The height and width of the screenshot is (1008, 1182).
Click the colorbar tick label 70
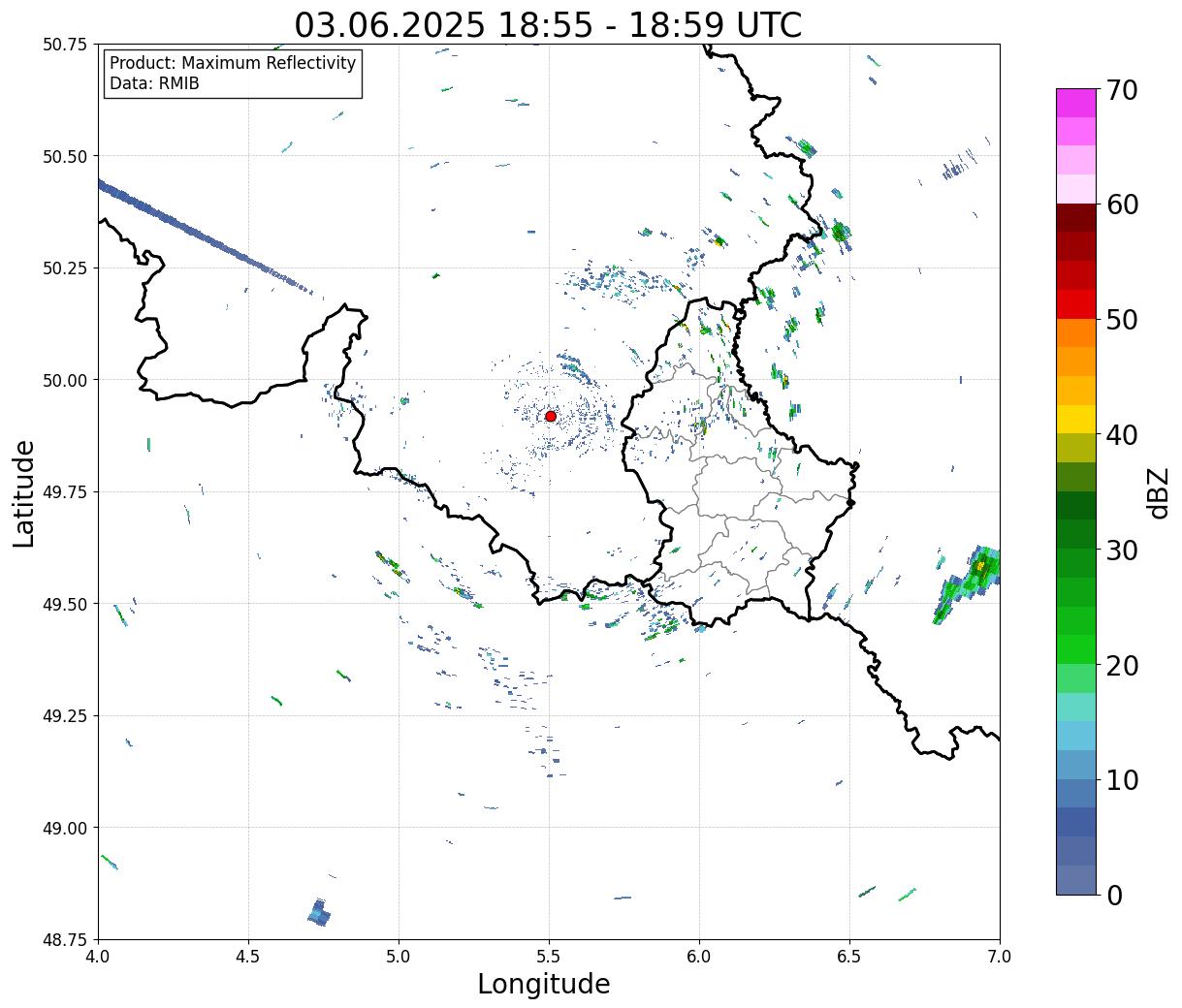1122,90
